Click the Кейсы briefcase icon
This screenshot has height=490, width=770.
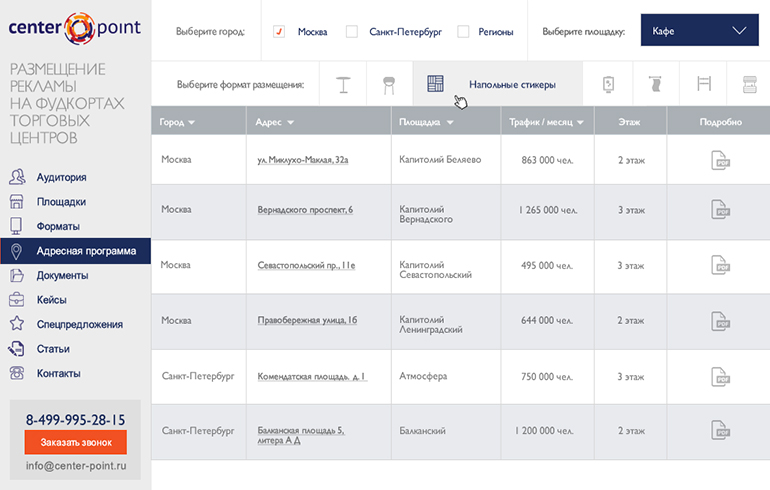pos(17,299)
